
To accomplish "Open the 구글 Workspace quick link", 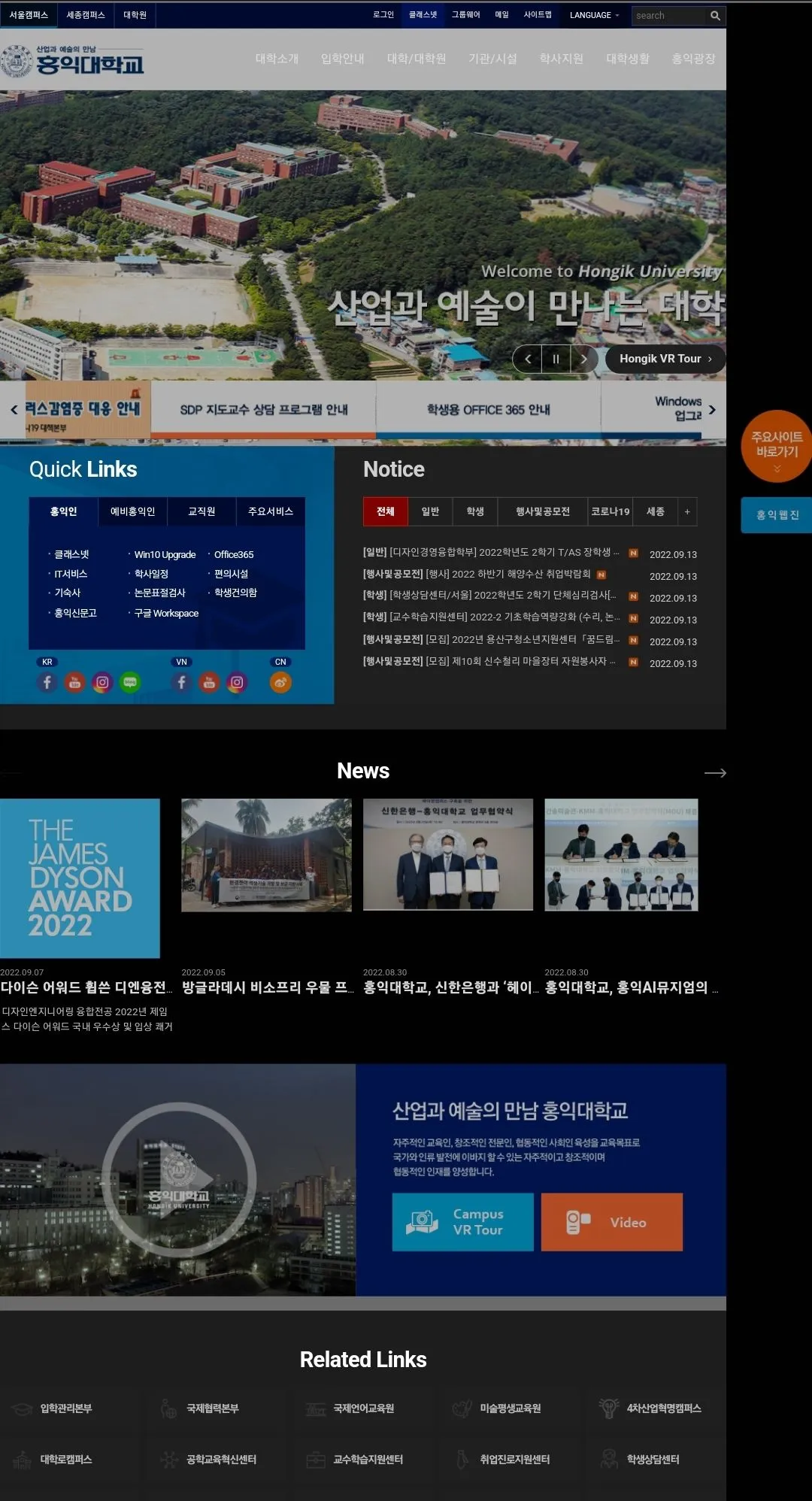I will 166,614.
